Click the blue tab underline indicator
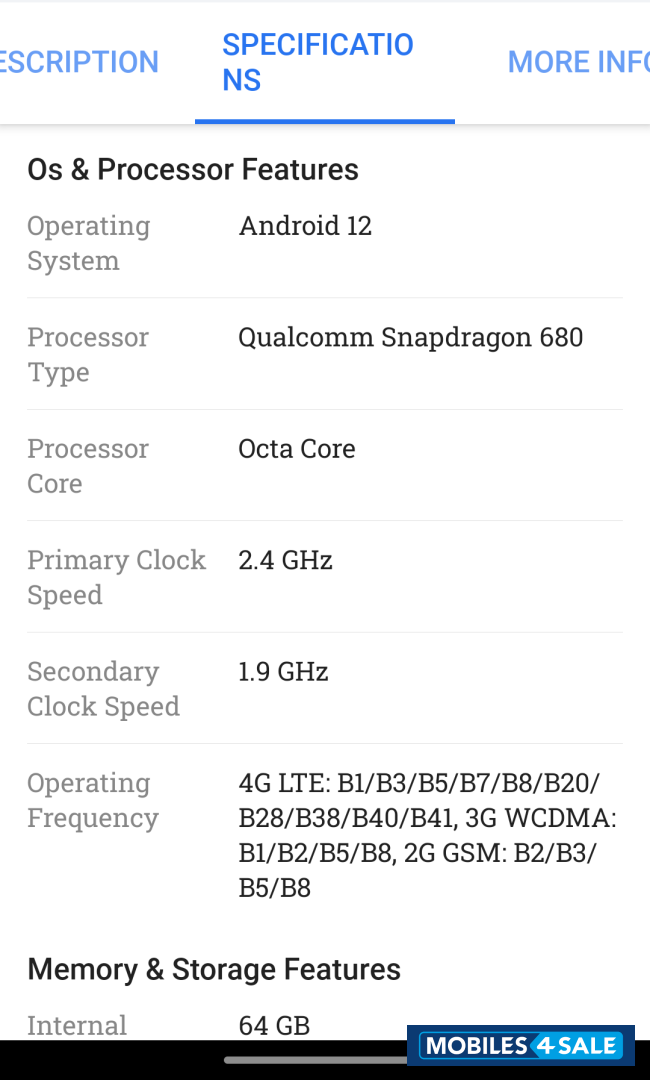 point(324,120)
